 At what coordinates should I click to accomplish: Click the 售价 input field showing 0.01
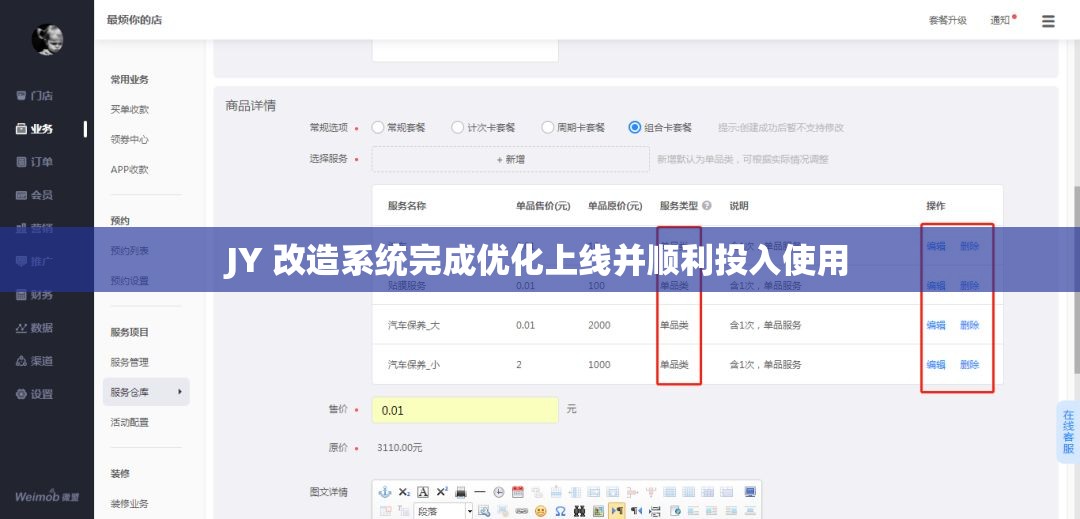point(465,410)
